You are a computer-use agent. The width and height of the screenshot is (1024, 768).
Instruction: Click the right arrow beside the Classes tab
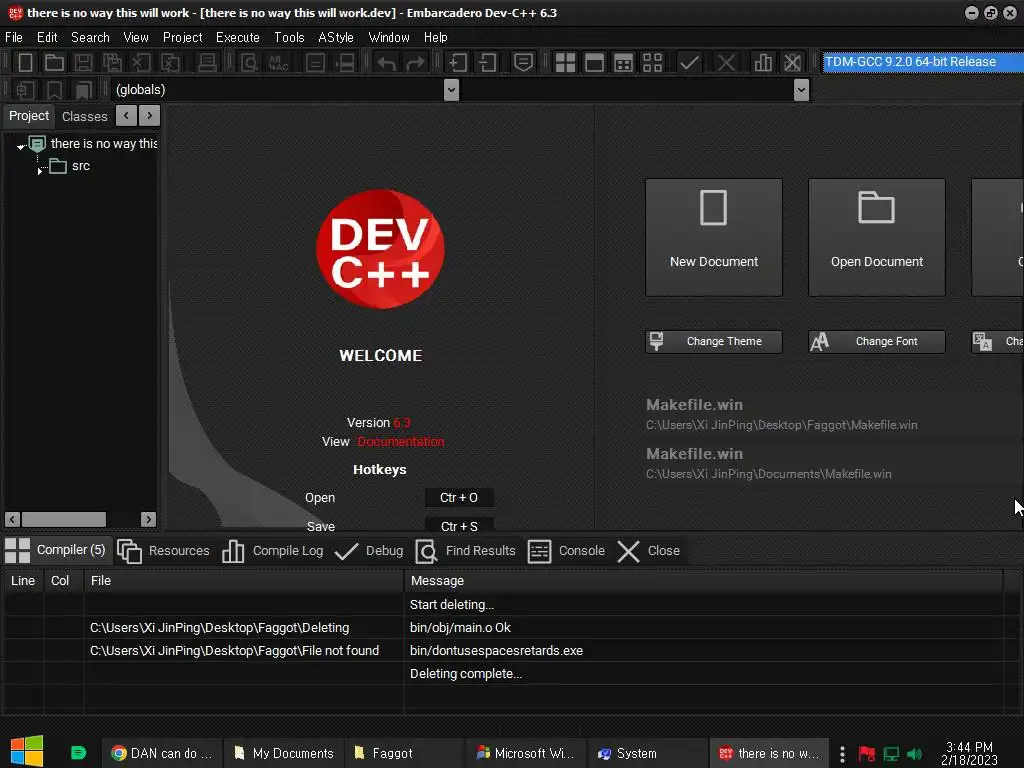click(x=150, y=116)
